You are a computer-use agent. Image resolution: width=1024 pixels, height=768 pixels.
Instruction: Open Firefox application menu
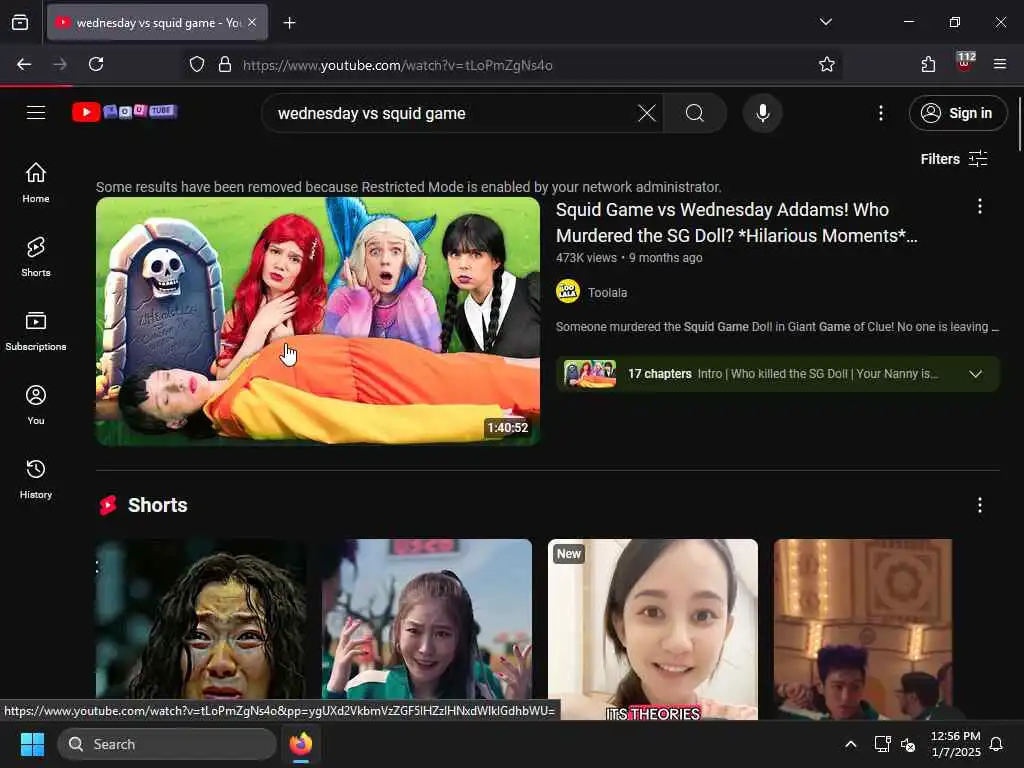(999, 64)
